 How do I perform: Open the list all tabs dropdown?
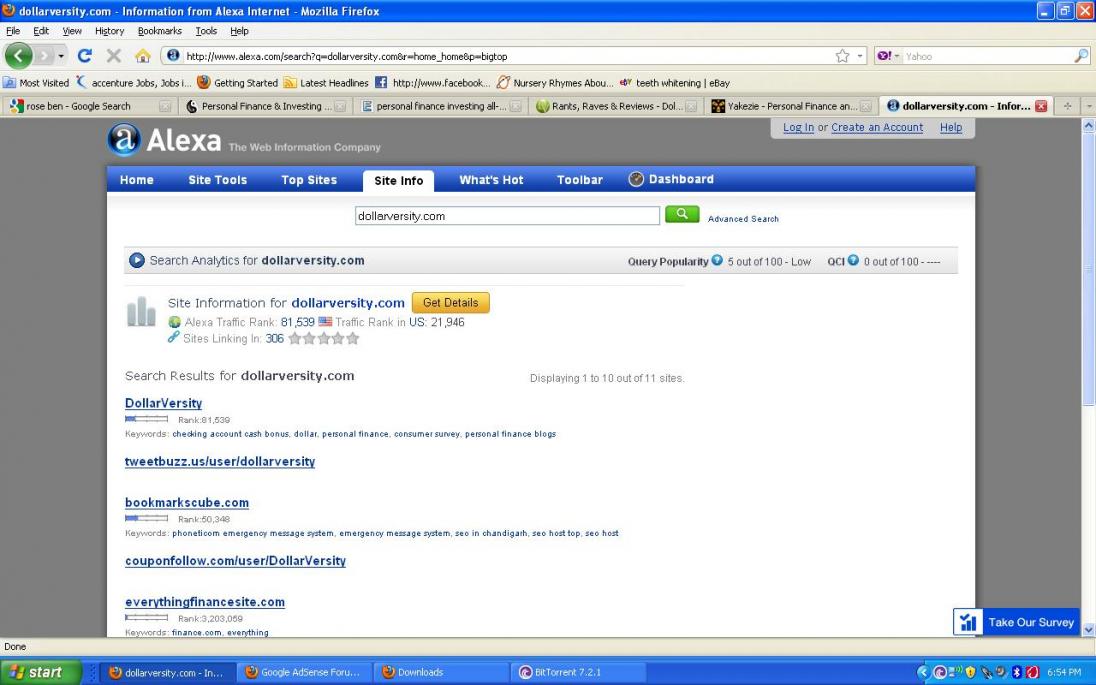coord(1089,106)
